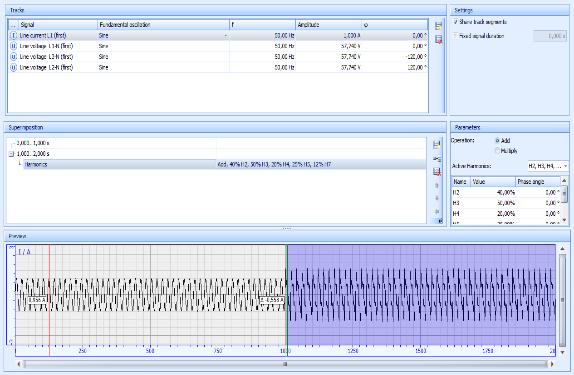Click the Name header in harmonics table
Screen dimensions: 574x375
pyautogui.click(x=461, y=182)
